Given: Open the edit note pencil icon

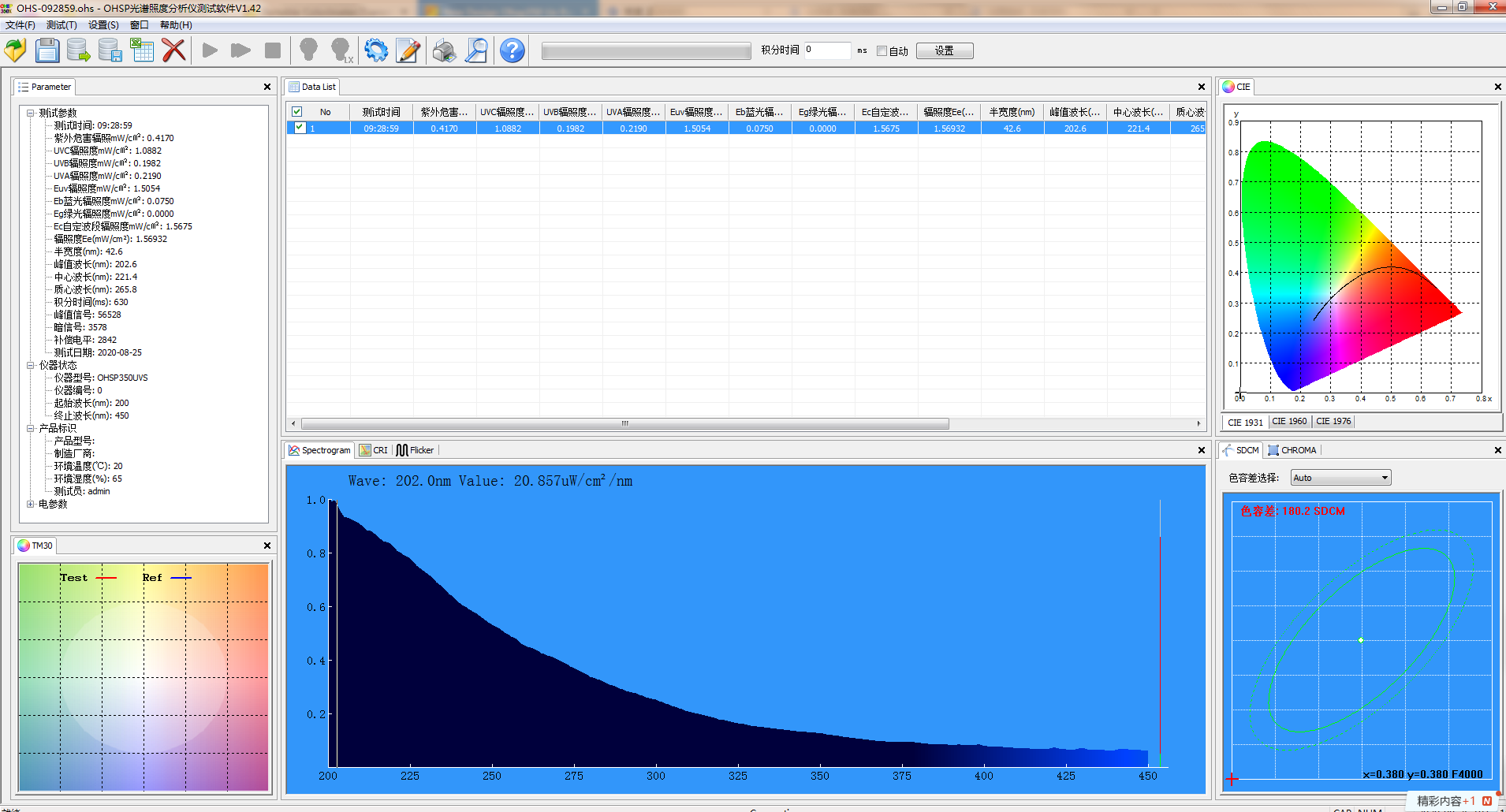Looking at the screenshot, I should [408, 50].
